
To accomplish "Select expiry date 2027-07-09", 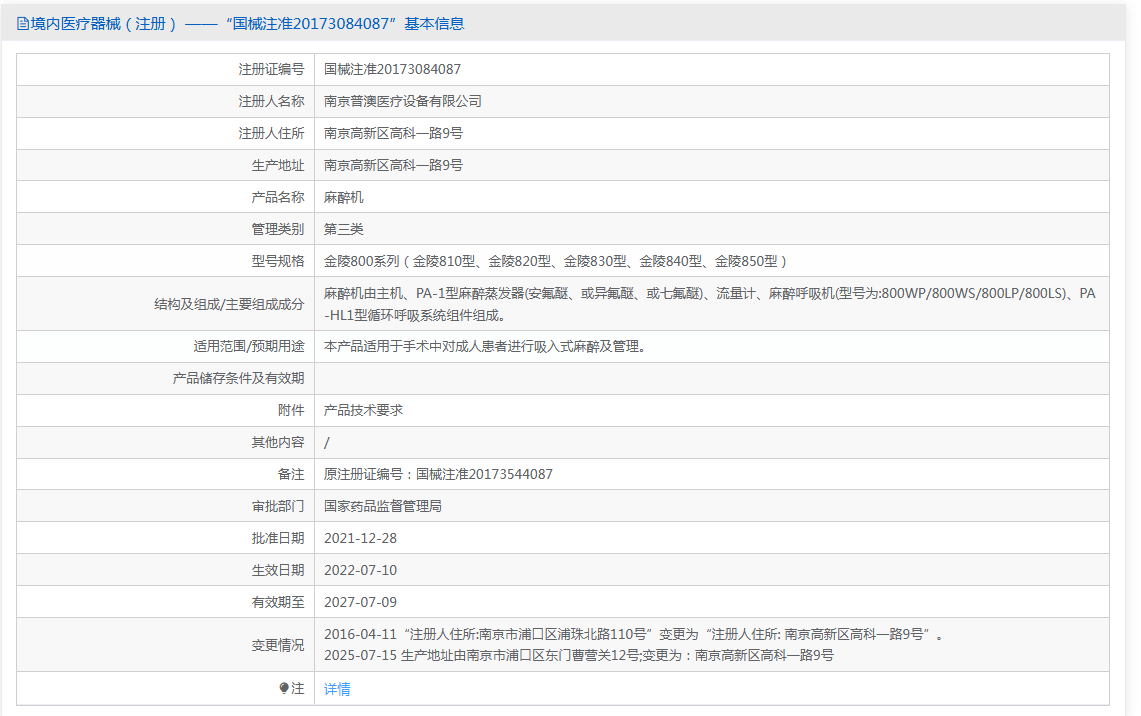I will click(360, 602).
